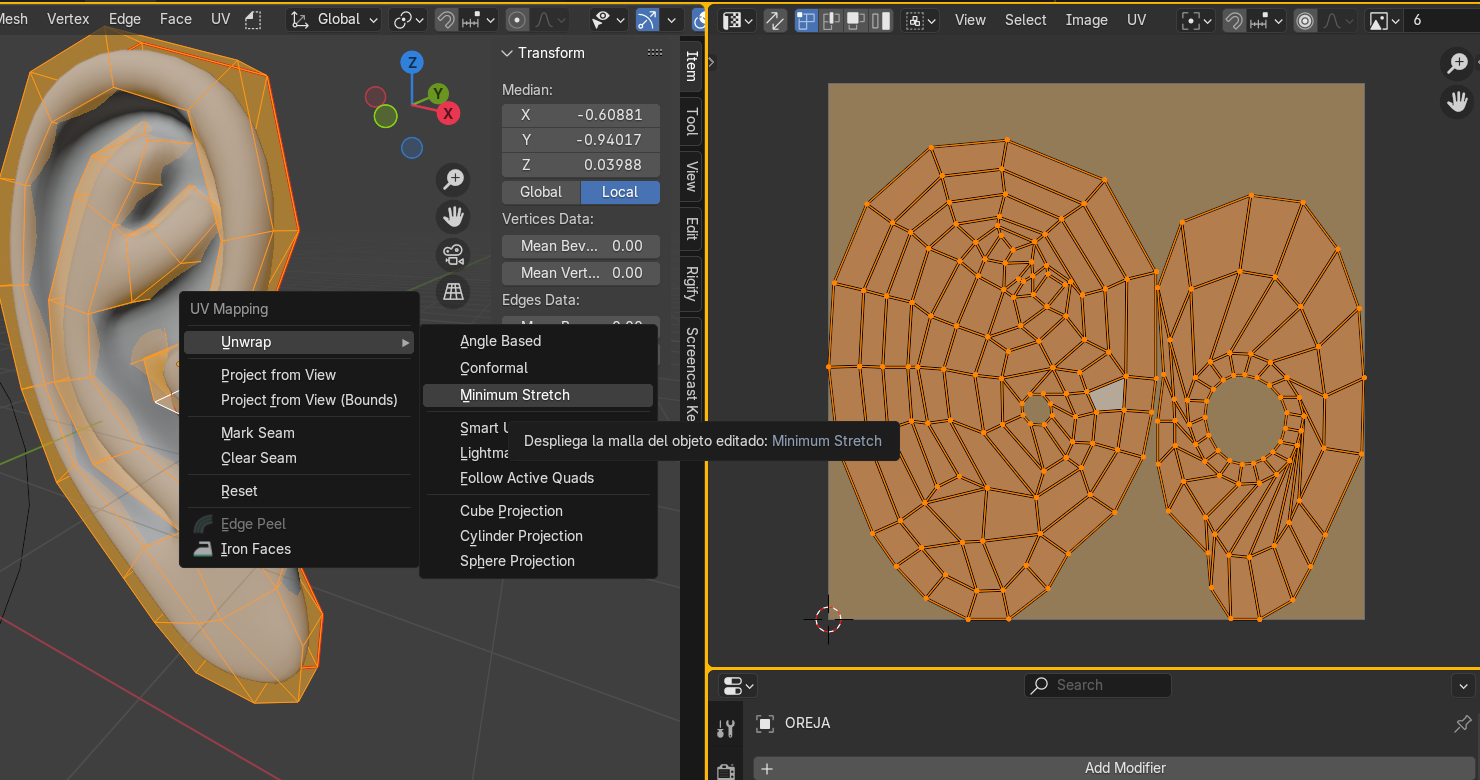The image size is (1480, 780).
Task: Select Mark Seam from UV Mapping menu
Action: click(x=258, y=433)
